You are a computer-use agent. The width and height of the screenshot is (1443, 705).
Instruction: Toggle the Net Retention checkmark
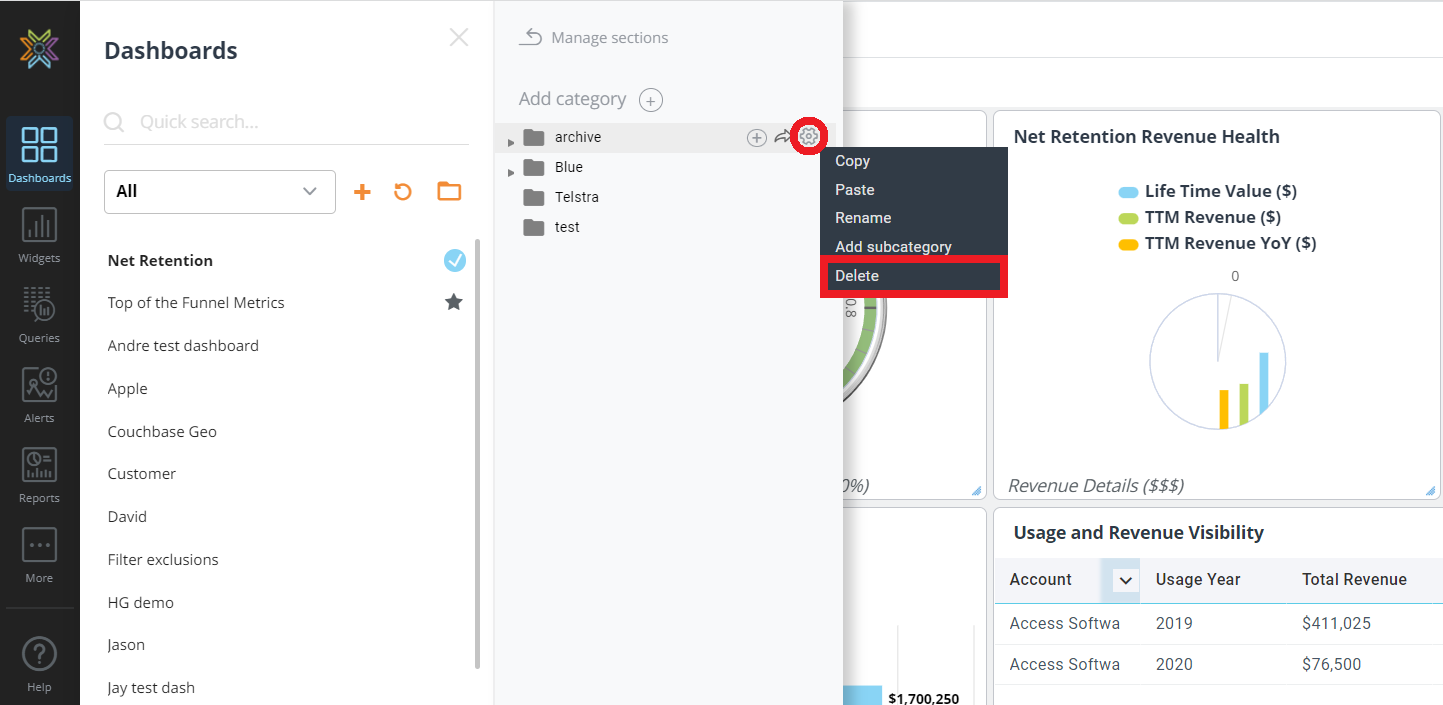click(455, 261)
